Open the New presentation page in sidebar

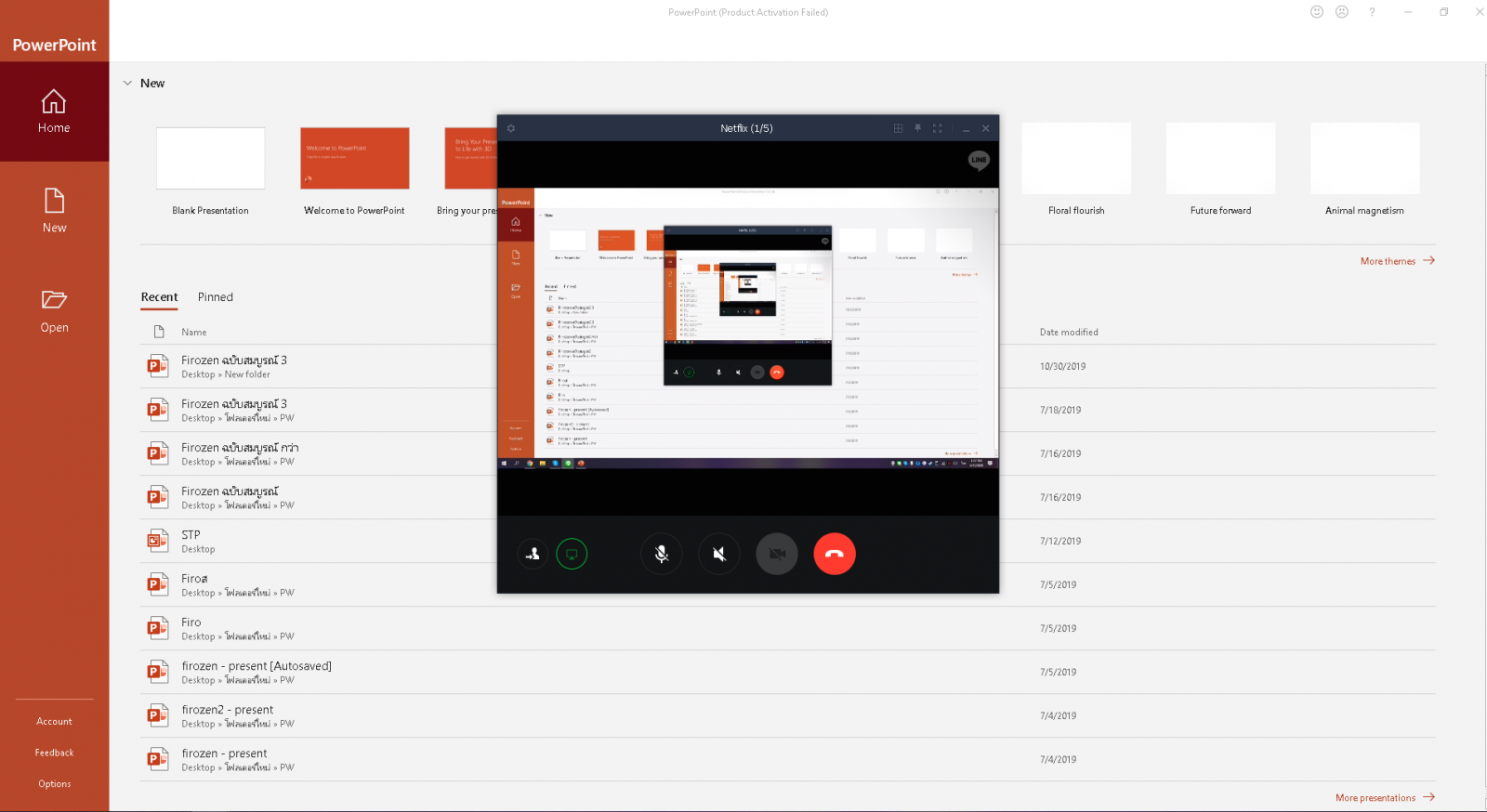click(x=54, y=211)
